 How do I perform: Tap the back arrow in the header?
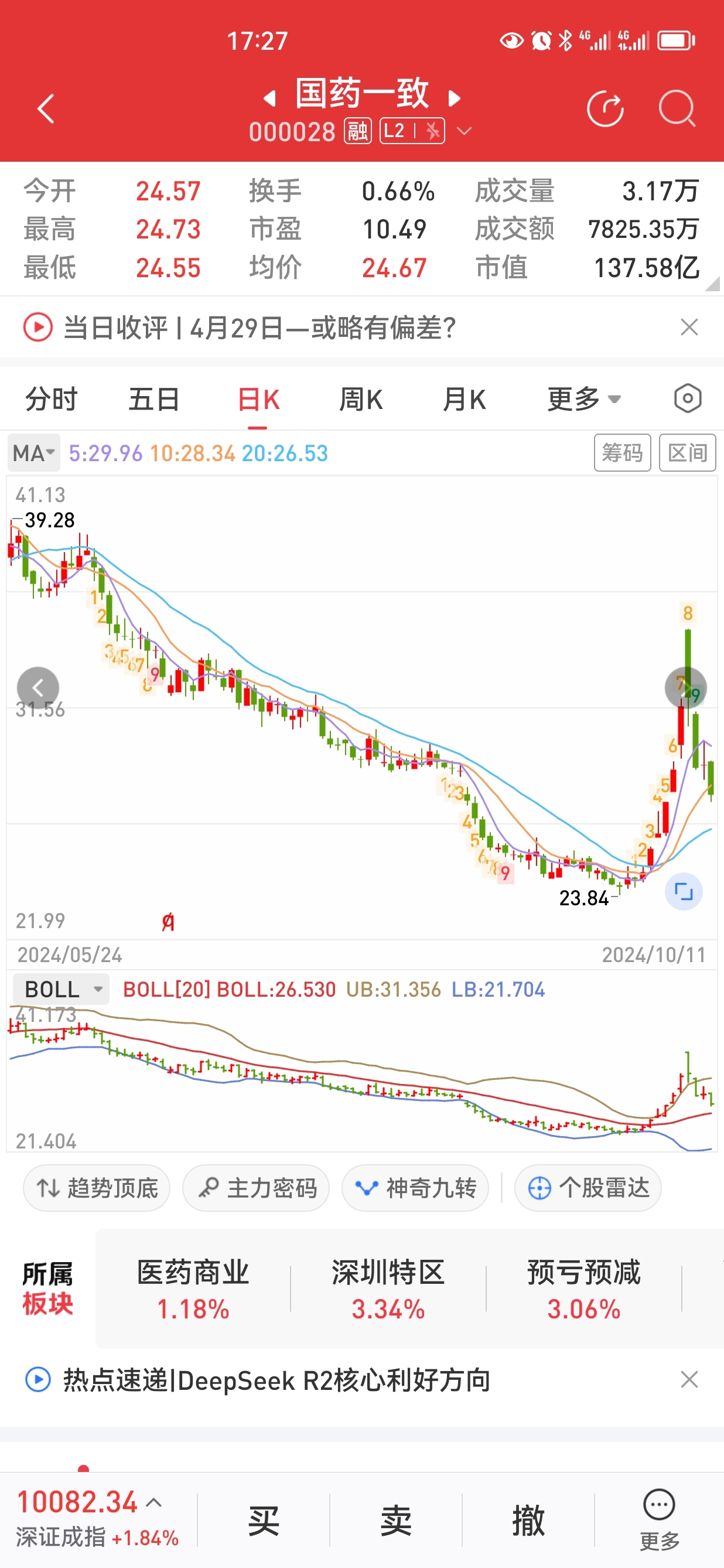coord(46,109)
